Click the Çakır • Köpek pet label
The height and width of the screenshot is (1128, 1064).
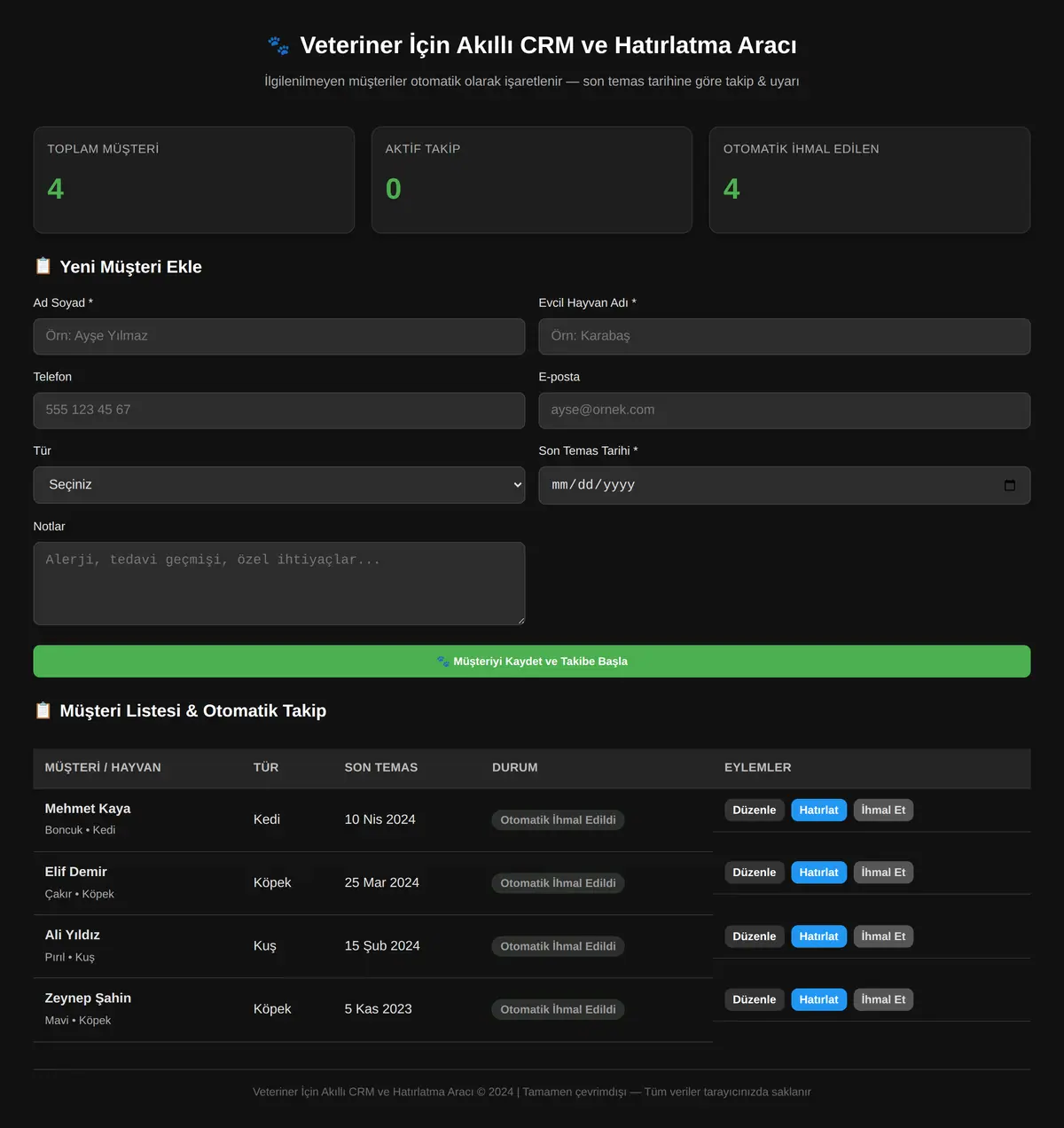(80, 894)
